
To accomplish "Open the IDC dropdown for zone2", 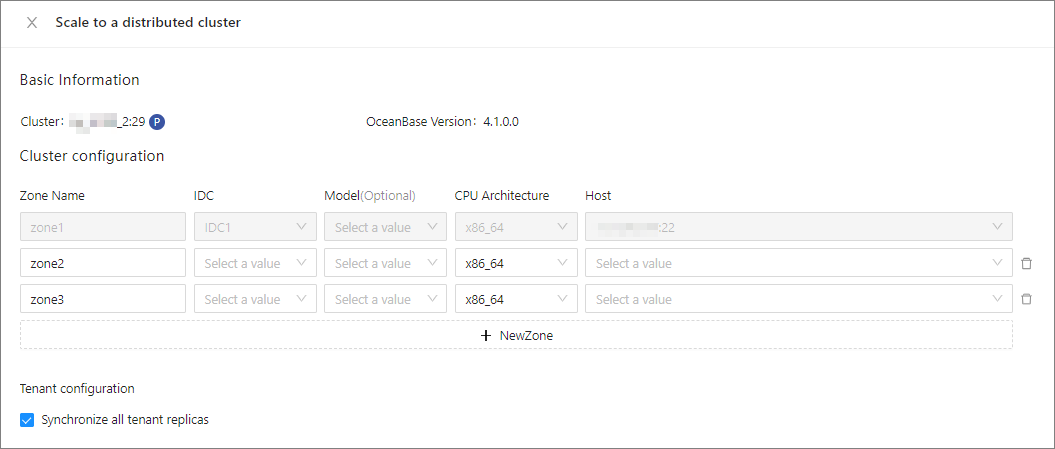I will pos(255,264).
